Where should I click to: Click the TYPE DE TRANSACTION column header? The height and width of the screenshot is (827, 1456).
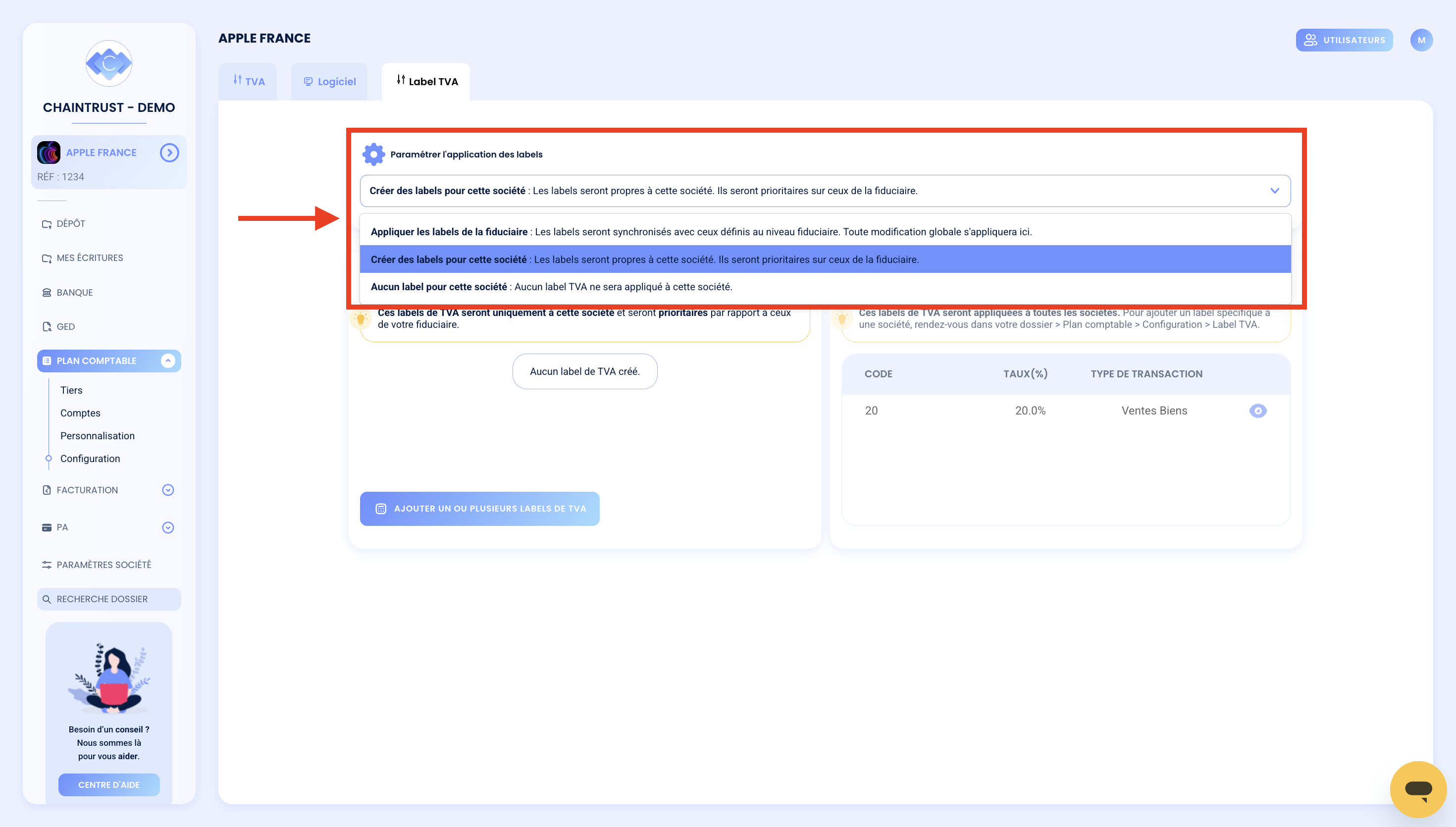click(1146, 374)
